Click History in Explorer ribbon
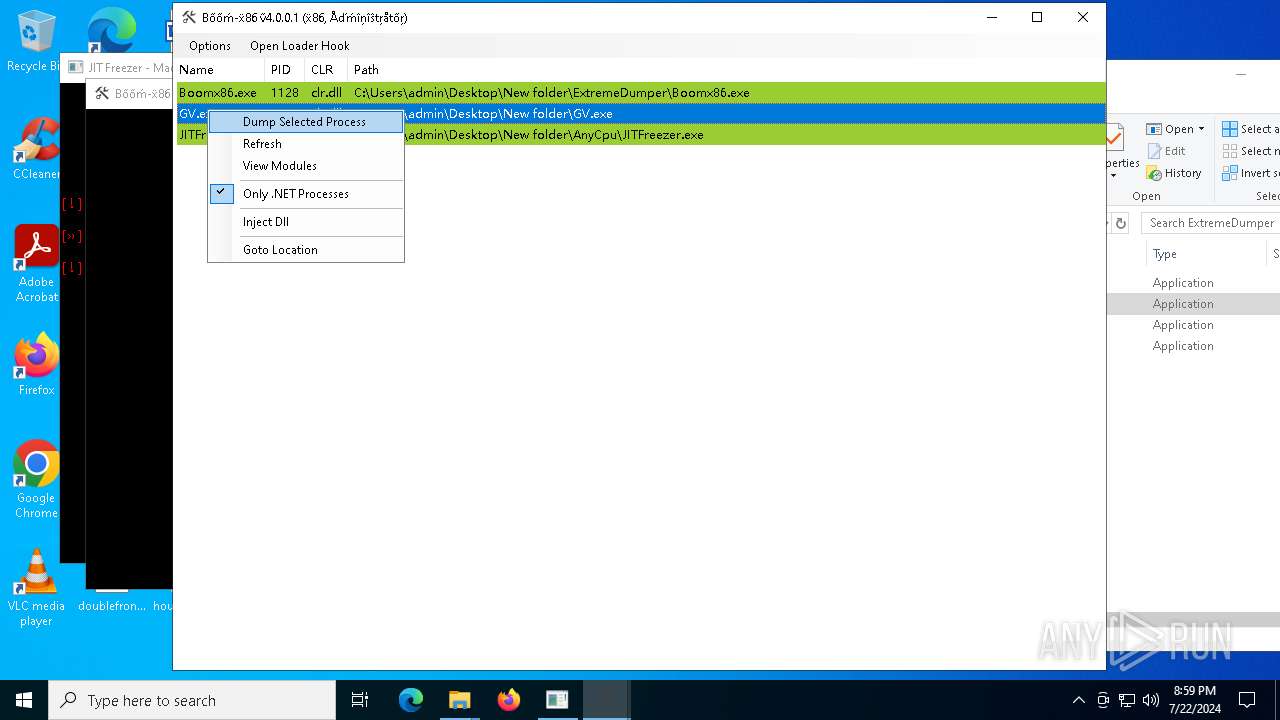Viewport: 1280px width, 720px height. (1175, 173)
